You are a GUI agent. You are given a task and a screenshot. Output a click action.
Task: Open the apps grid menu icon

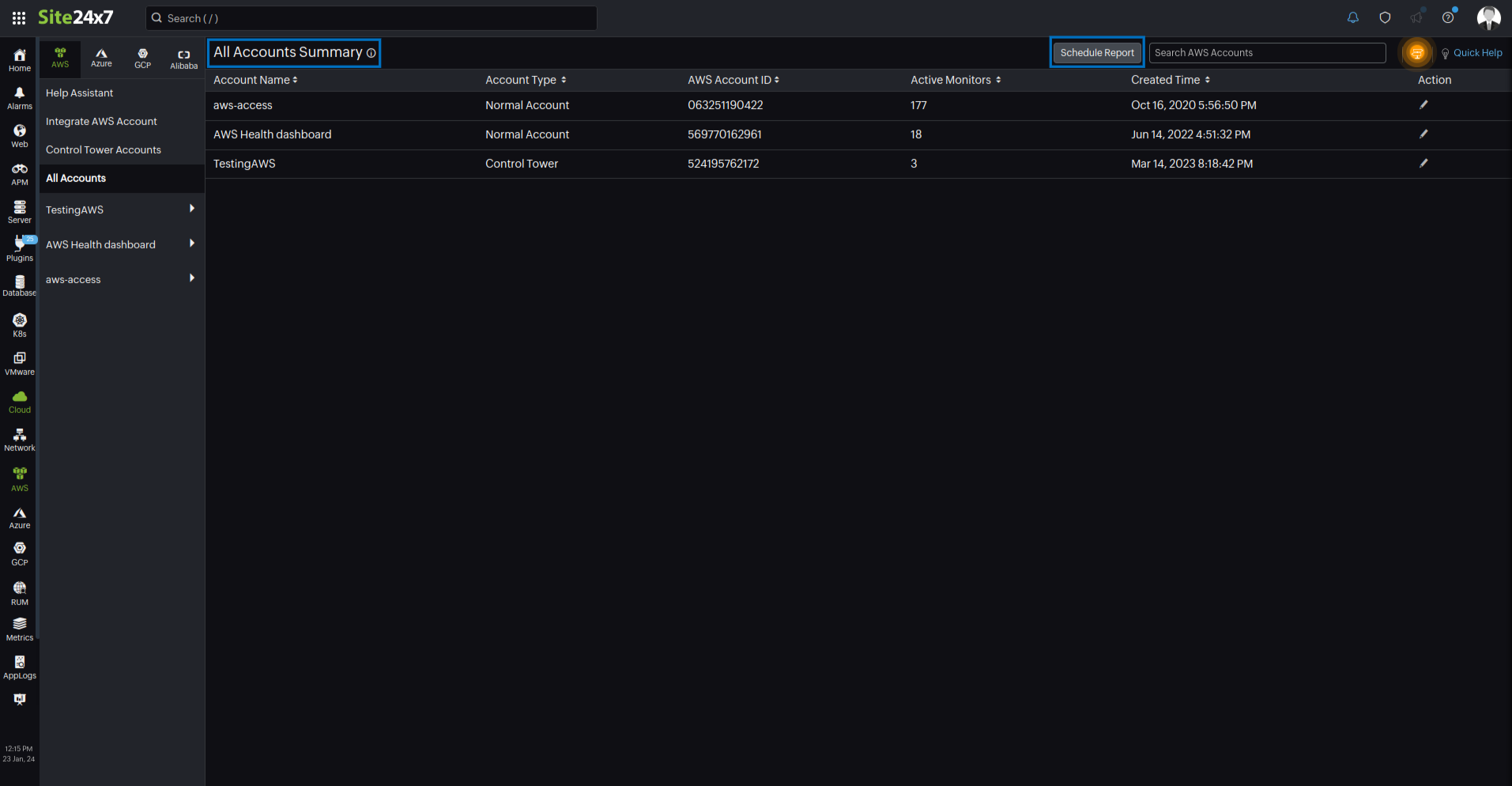click(x=19, y=17)
